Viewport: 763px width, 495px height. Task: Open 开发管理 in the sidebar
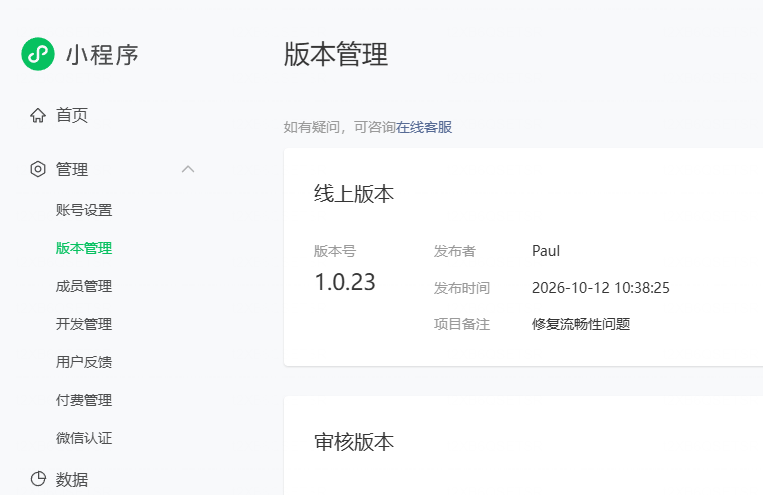[x=84, y=324]
